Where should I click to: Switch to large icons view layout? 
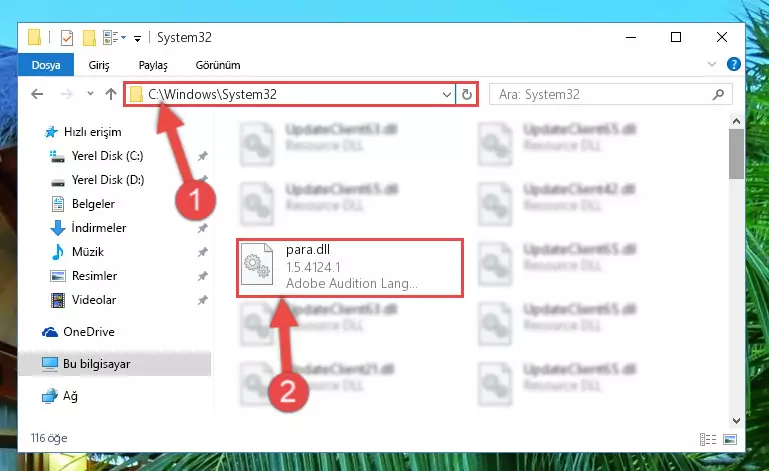(730, 439)
